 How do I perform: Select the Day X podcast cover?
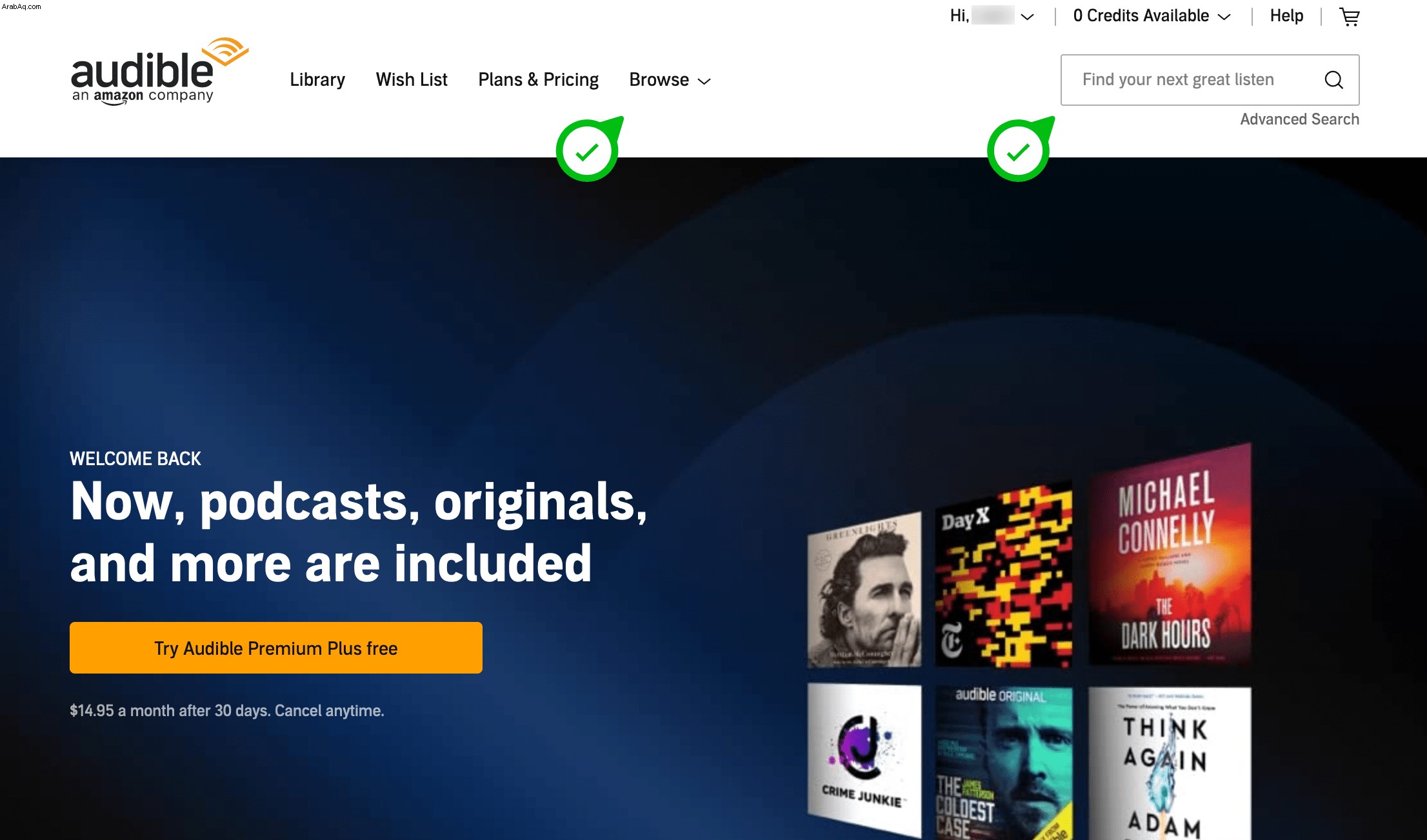(1004, 575)
